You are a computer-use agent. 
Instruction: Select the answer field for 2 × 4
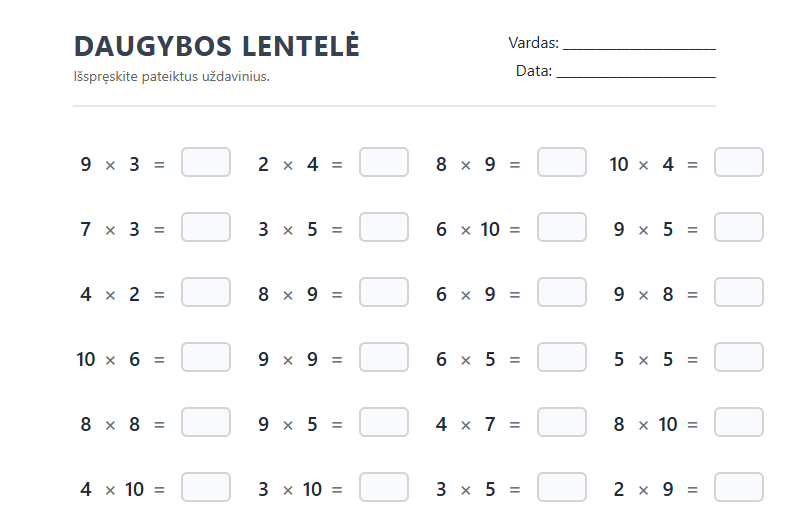click(x=384, y=163)
